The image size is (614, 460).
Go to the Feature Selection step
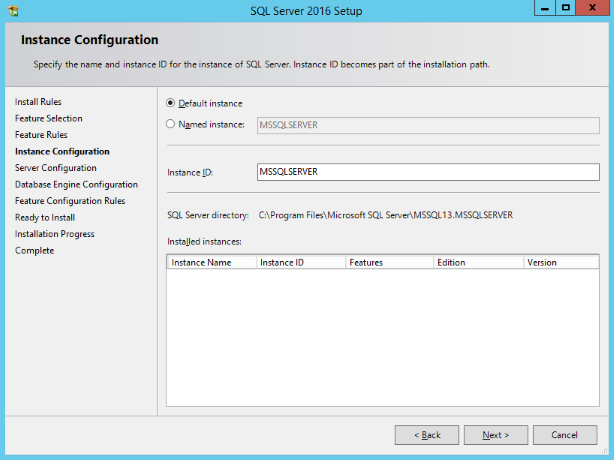click(49, 118)
